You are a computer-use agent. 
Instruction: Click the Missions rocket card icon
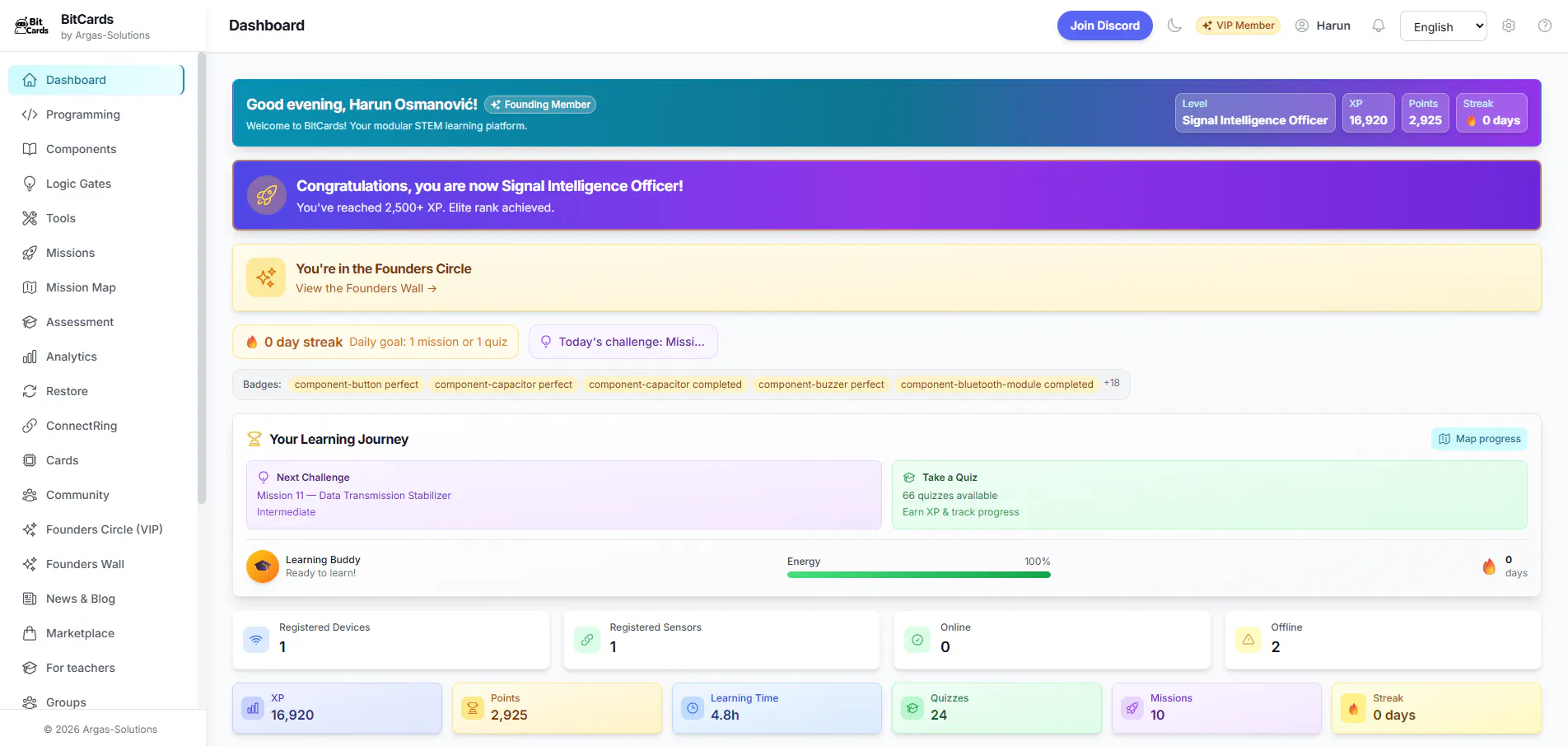(1132, 708)
